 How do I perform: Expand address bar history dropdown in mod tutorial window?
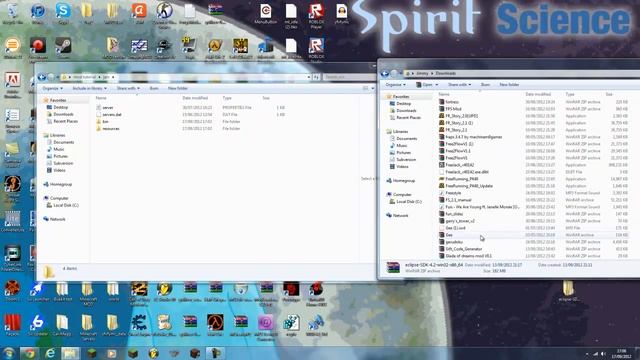click(309, 77)
